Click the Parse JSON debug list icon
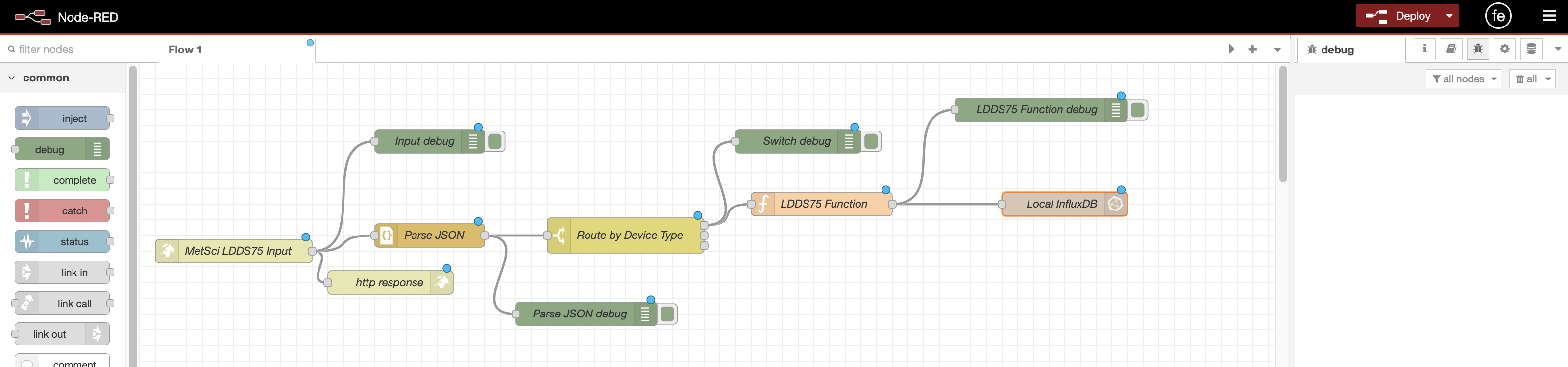This screenshot has height=367, width=1568. pos(645,314)
